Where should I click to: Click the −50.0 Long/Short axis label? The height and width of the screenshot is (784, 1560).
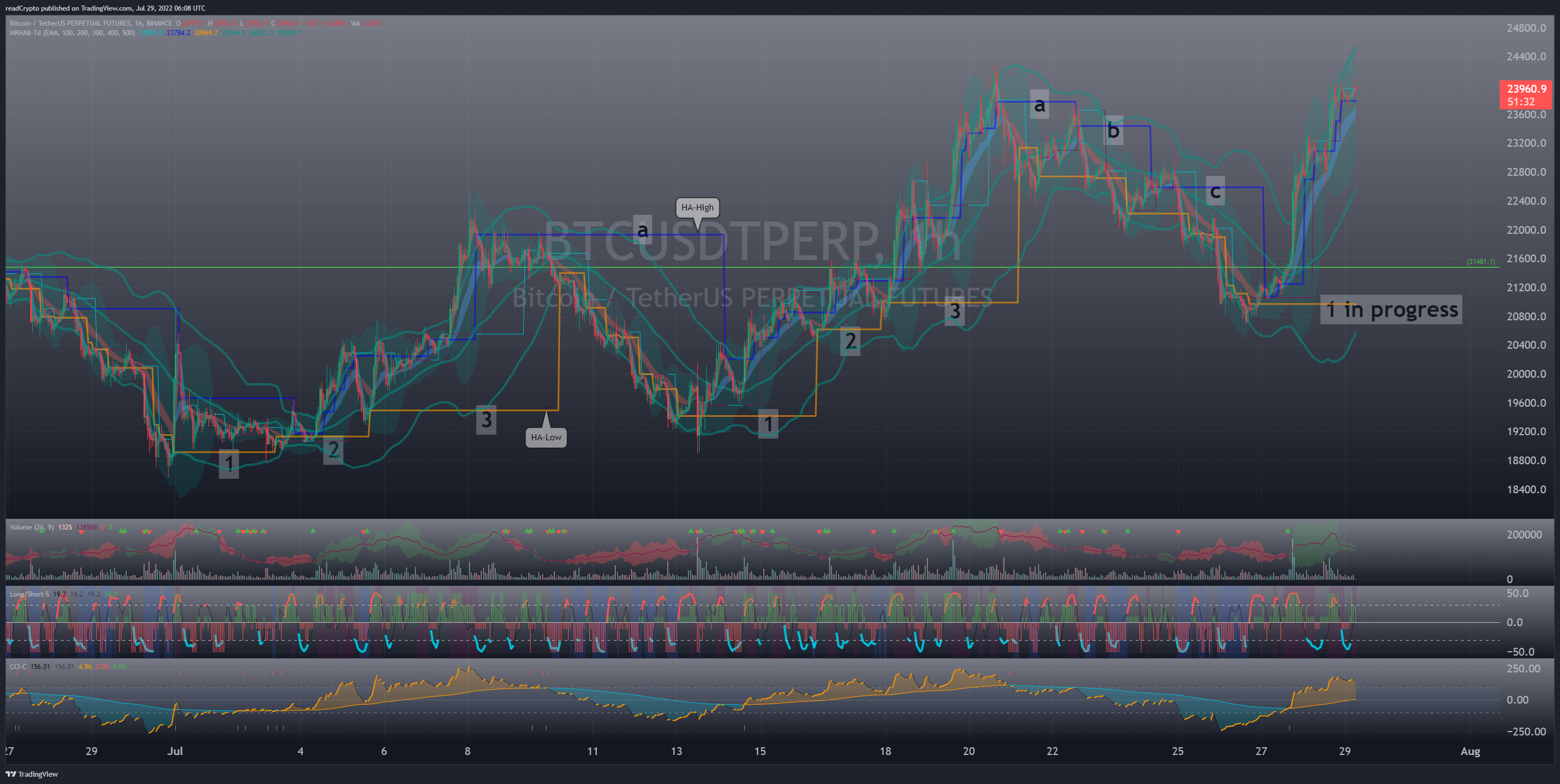click(1520, 652)
